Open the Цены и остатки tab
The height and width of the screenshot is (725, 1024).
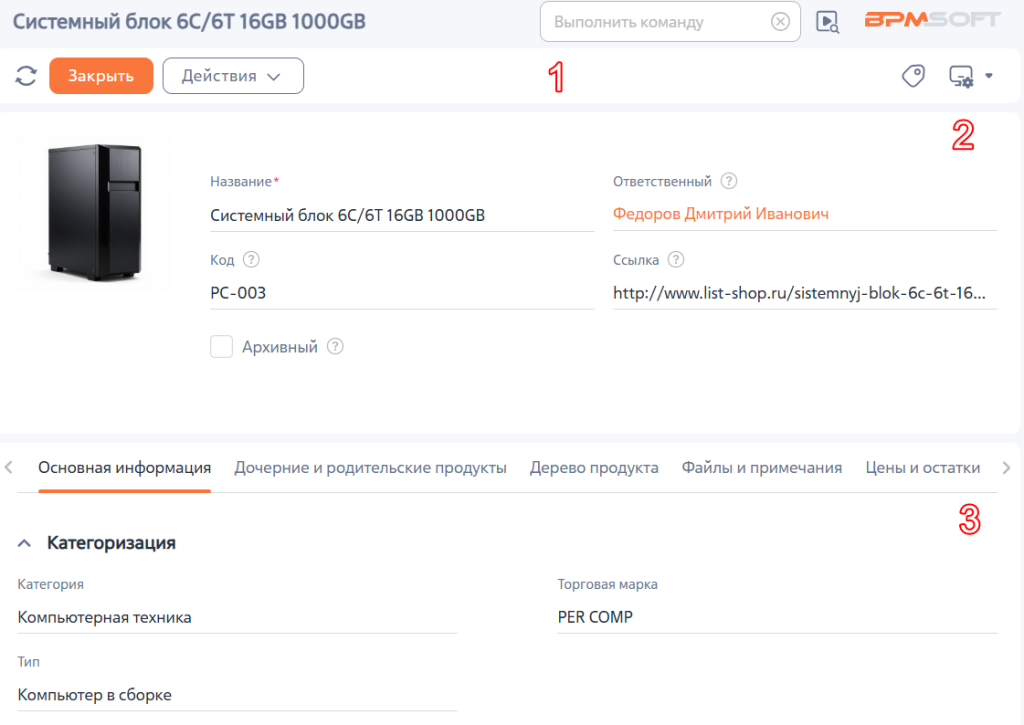[923, 468]
